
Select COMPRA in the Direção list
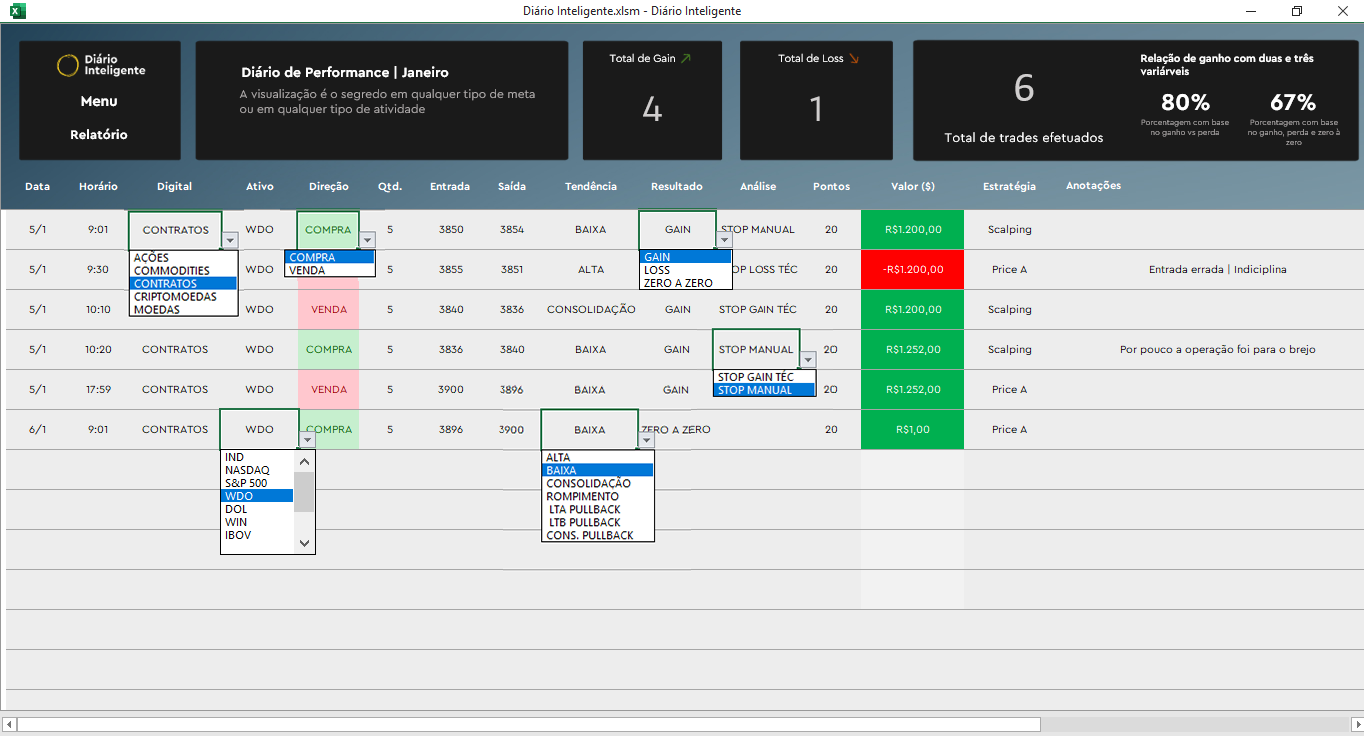point(330,258)
